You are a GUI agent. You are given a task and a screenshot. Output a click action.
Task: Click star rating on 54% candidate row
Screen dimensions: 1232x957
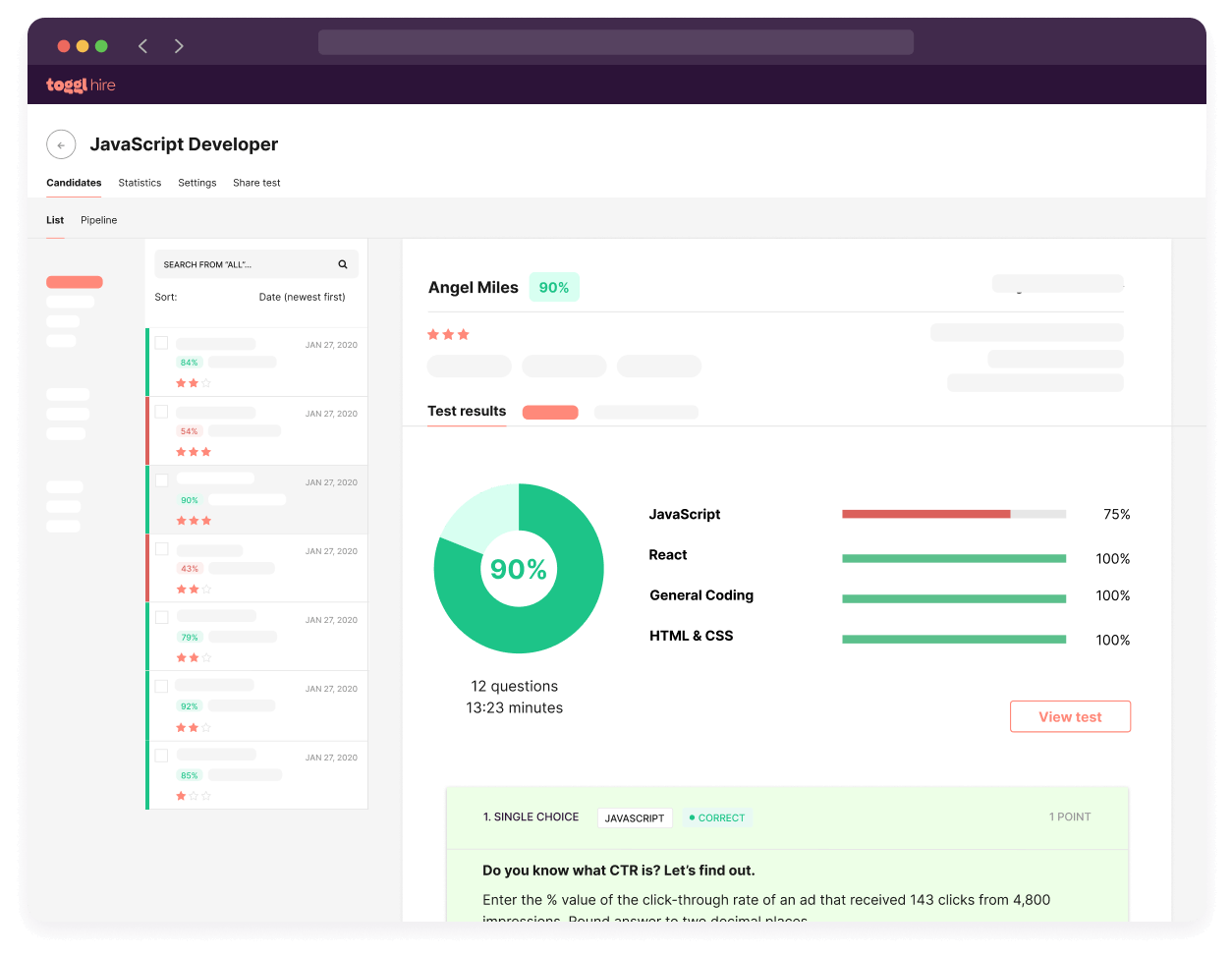pos(194,452)
